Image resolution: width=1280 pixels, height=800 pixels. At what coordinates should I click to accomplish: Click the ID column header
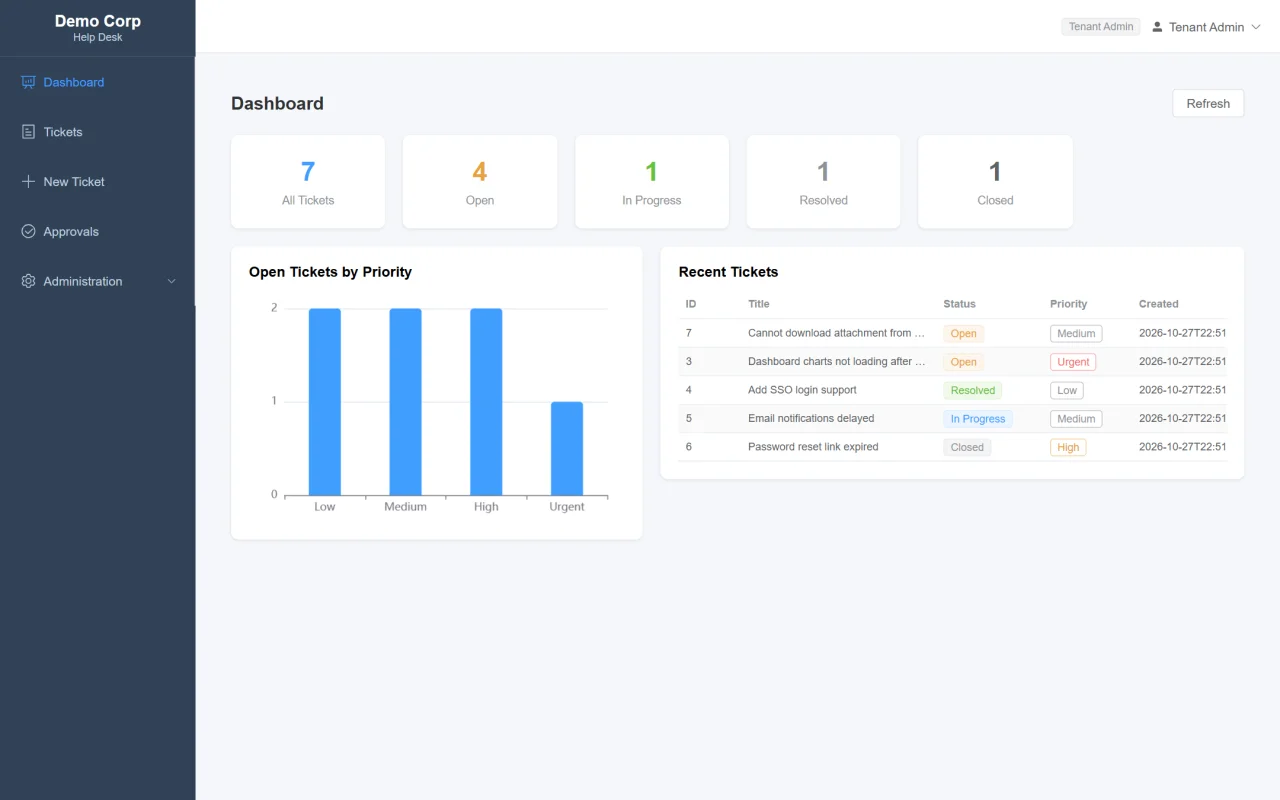pos(691,304)
